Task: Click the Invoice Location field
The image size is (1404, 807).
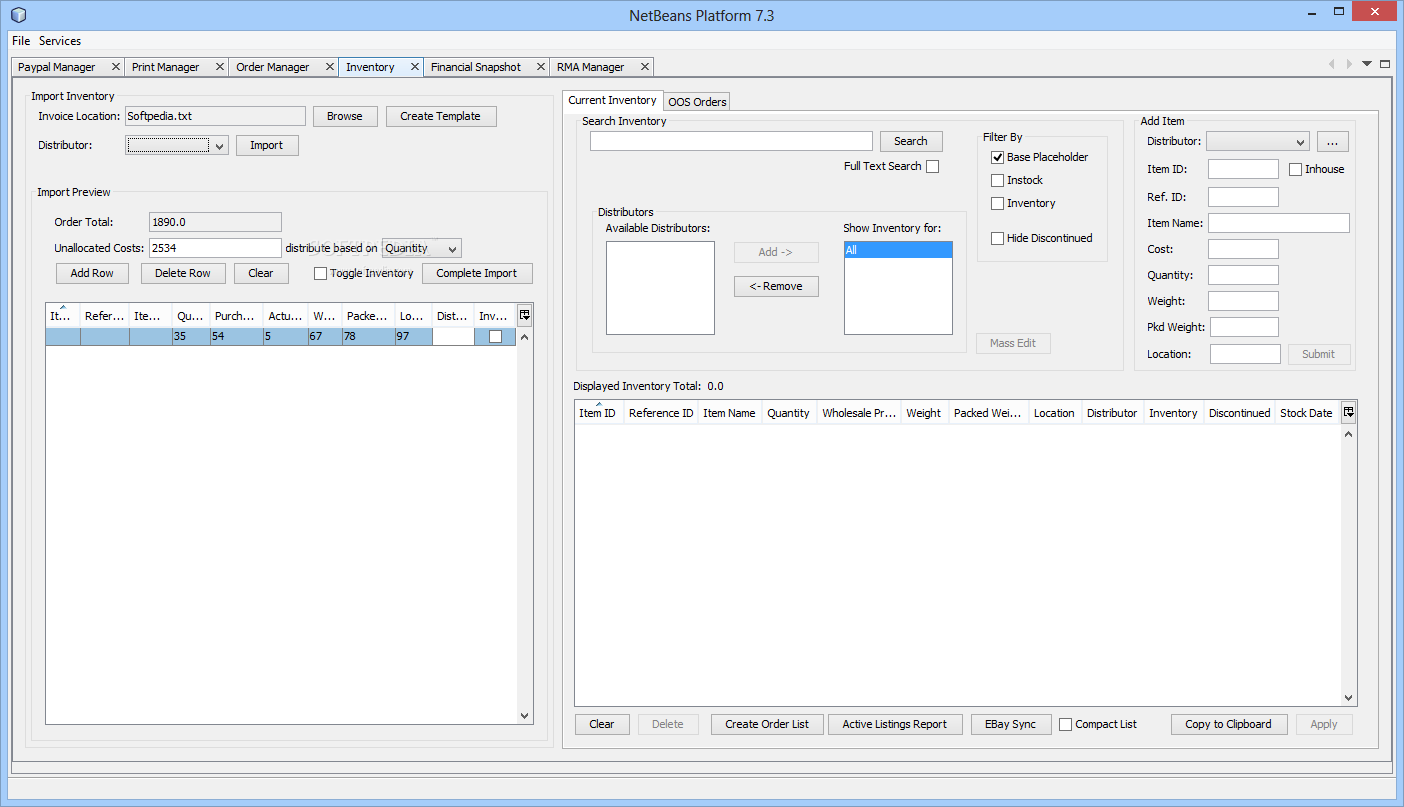Action: point(215,116)
